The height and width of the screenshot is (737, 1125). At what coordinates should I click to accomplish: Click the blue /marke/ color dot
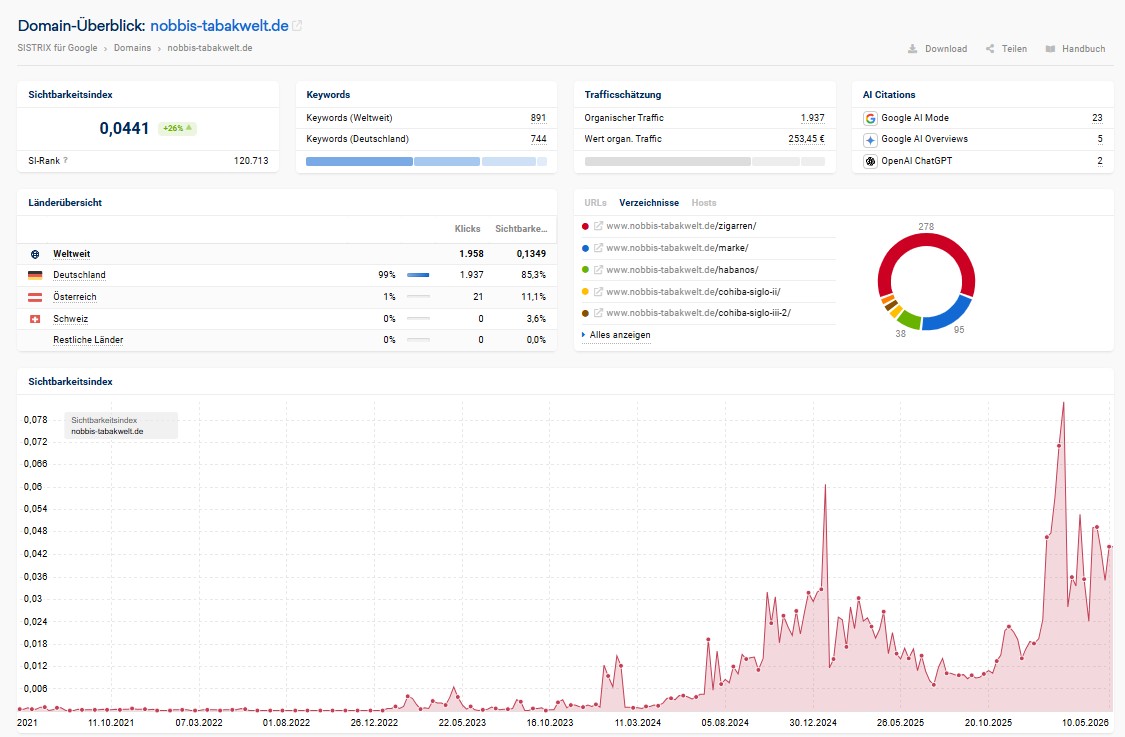point(585,248)
